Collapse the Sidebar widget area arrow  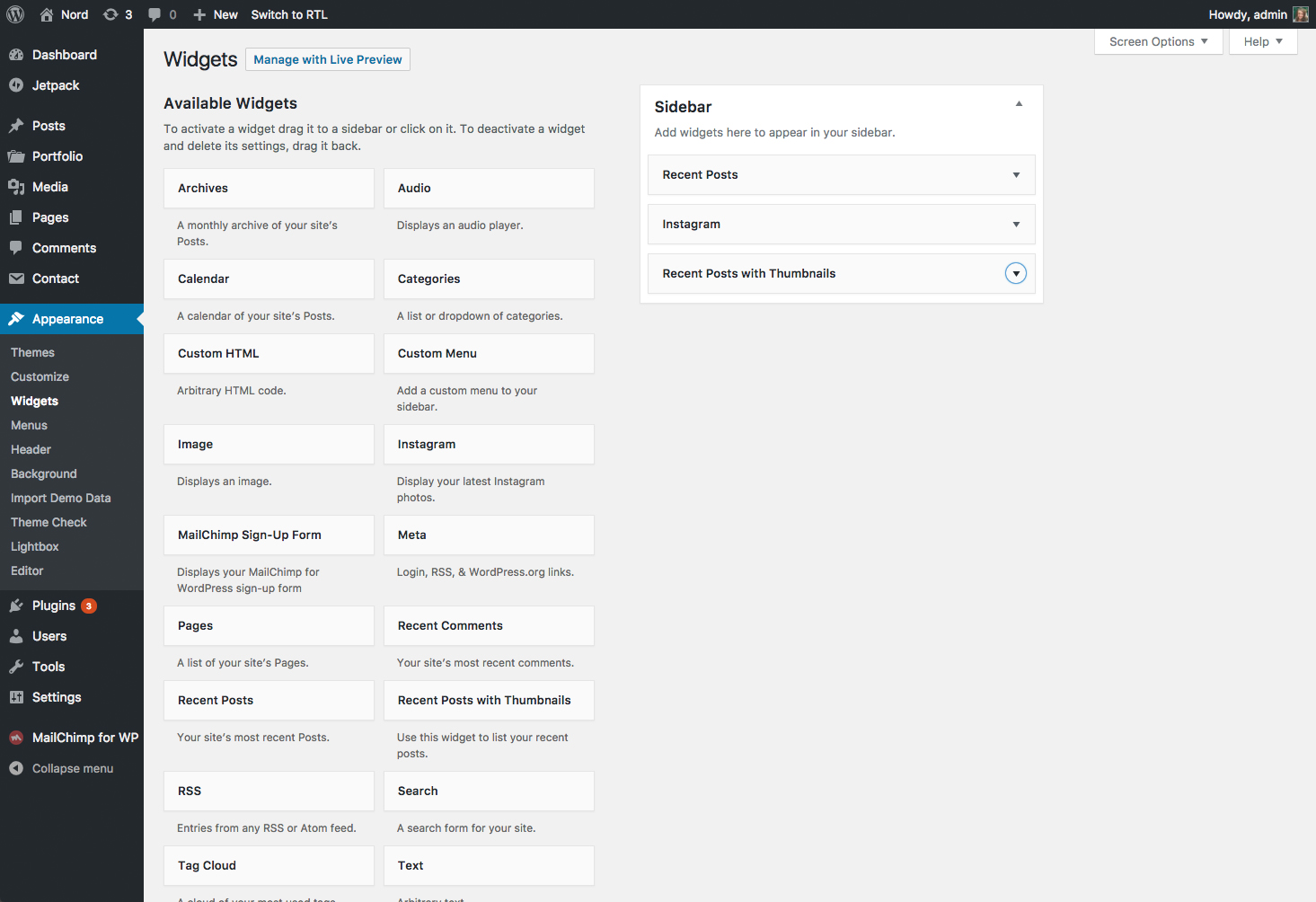coord(1019,104)
